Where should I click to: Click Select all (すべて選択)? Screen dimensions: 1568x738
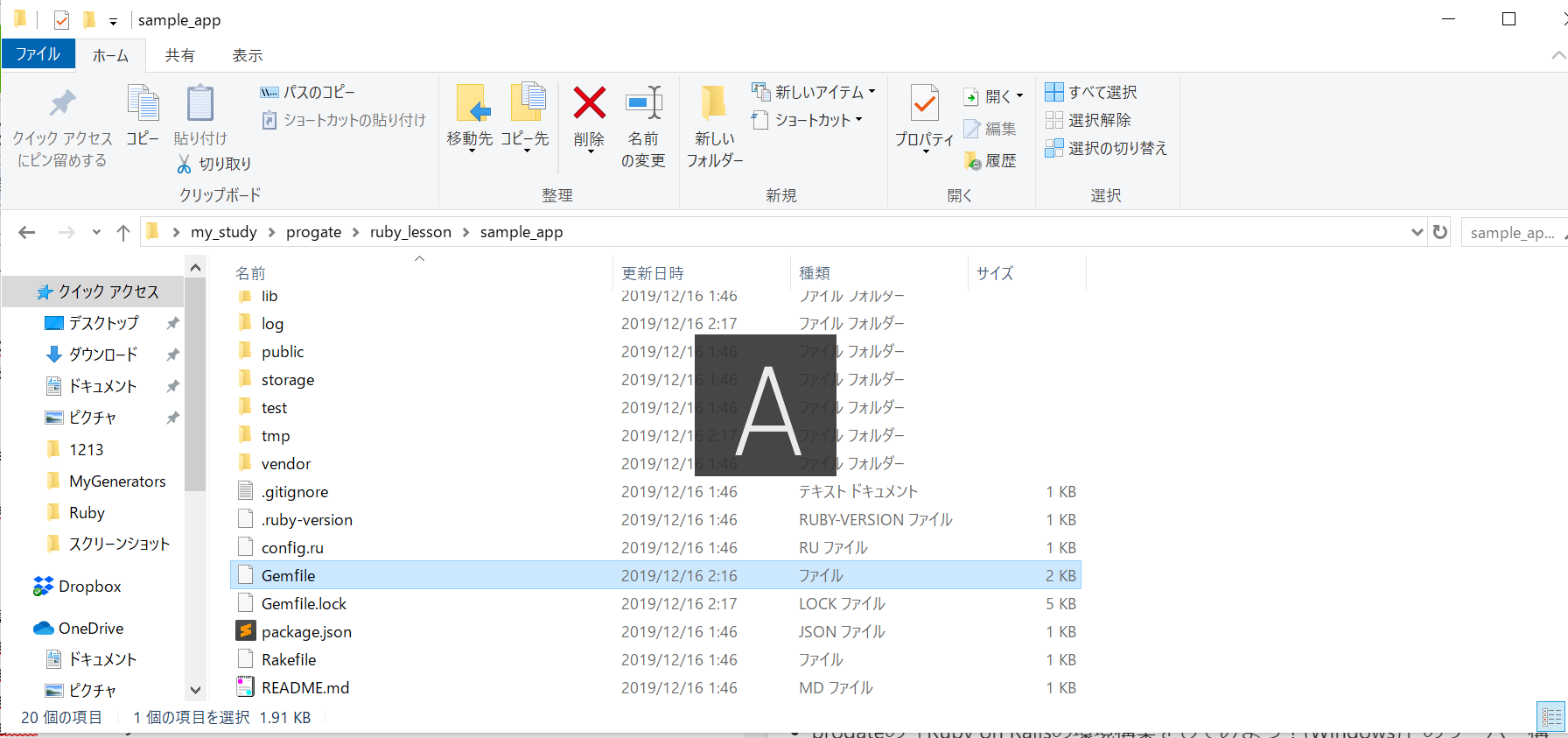click(x=1091, y=92)
